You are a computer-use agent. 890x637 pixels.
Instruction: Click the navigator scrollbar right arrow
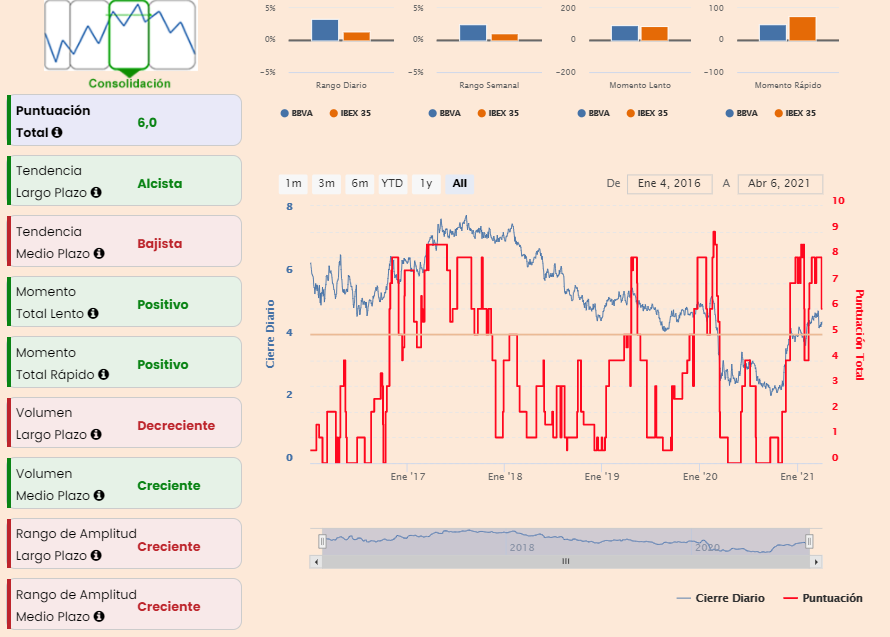click(816, 561)
